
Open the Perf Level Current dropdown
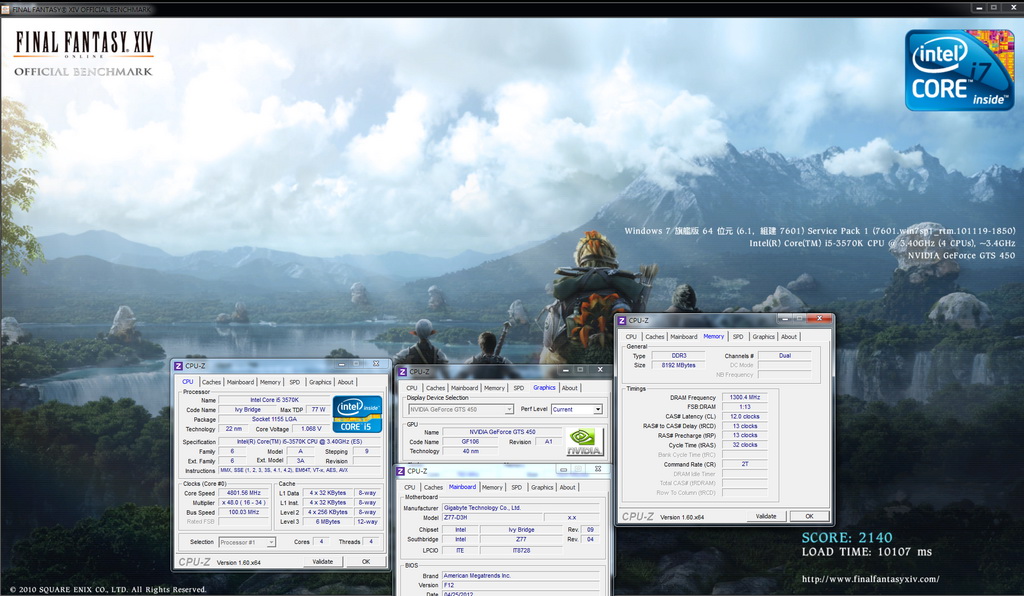[577, 409]
